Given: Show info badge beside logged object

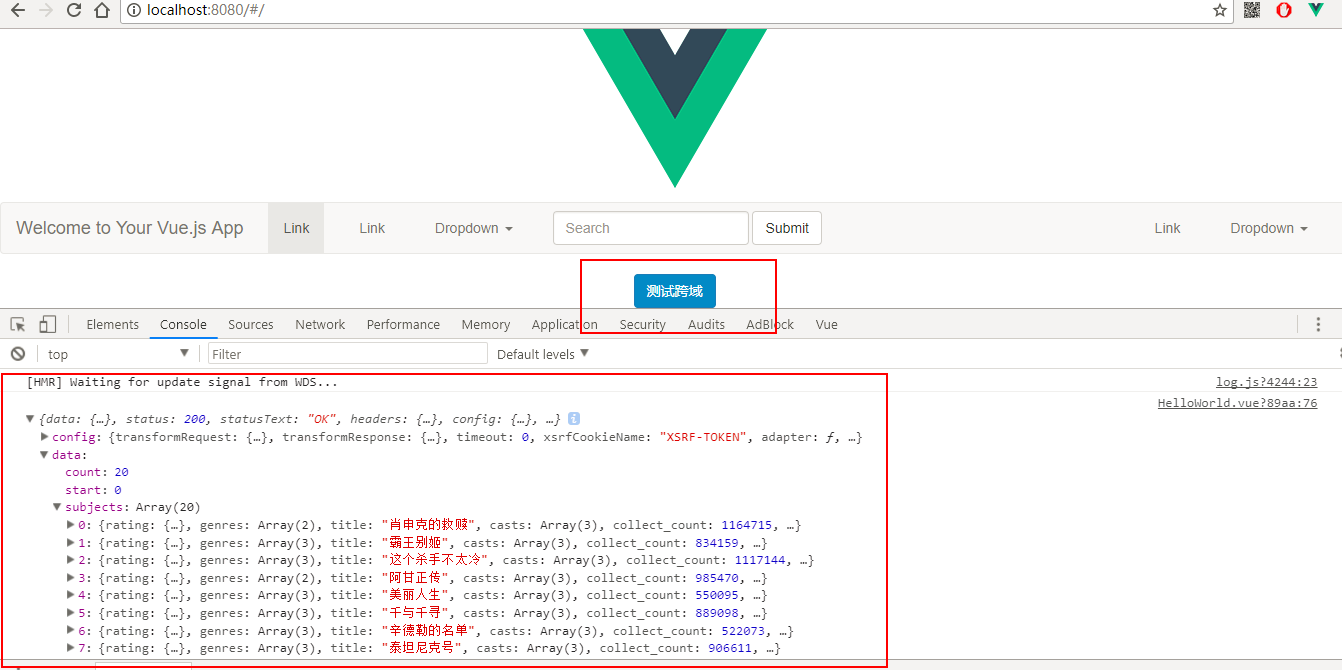Looking at the screenshot, I should pyautogui.click(x=574, y=419).
